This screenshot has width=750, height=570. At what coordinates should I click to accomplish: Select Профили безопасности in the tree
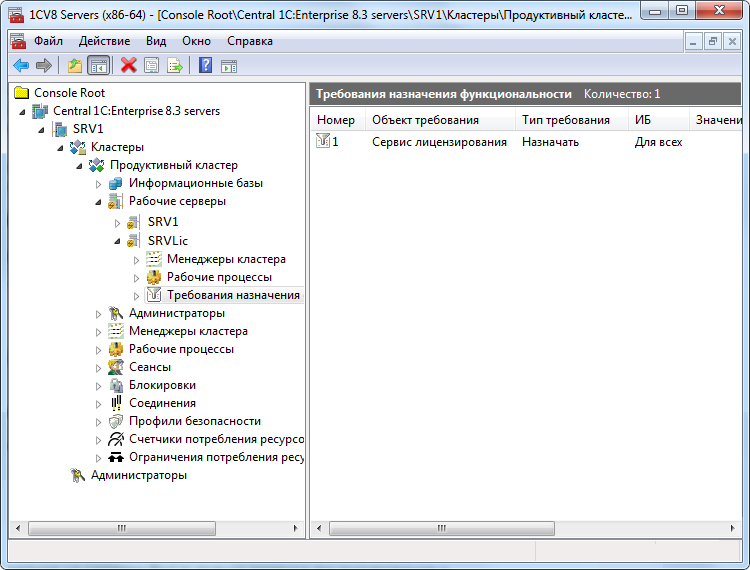click(x=194, y=421)
